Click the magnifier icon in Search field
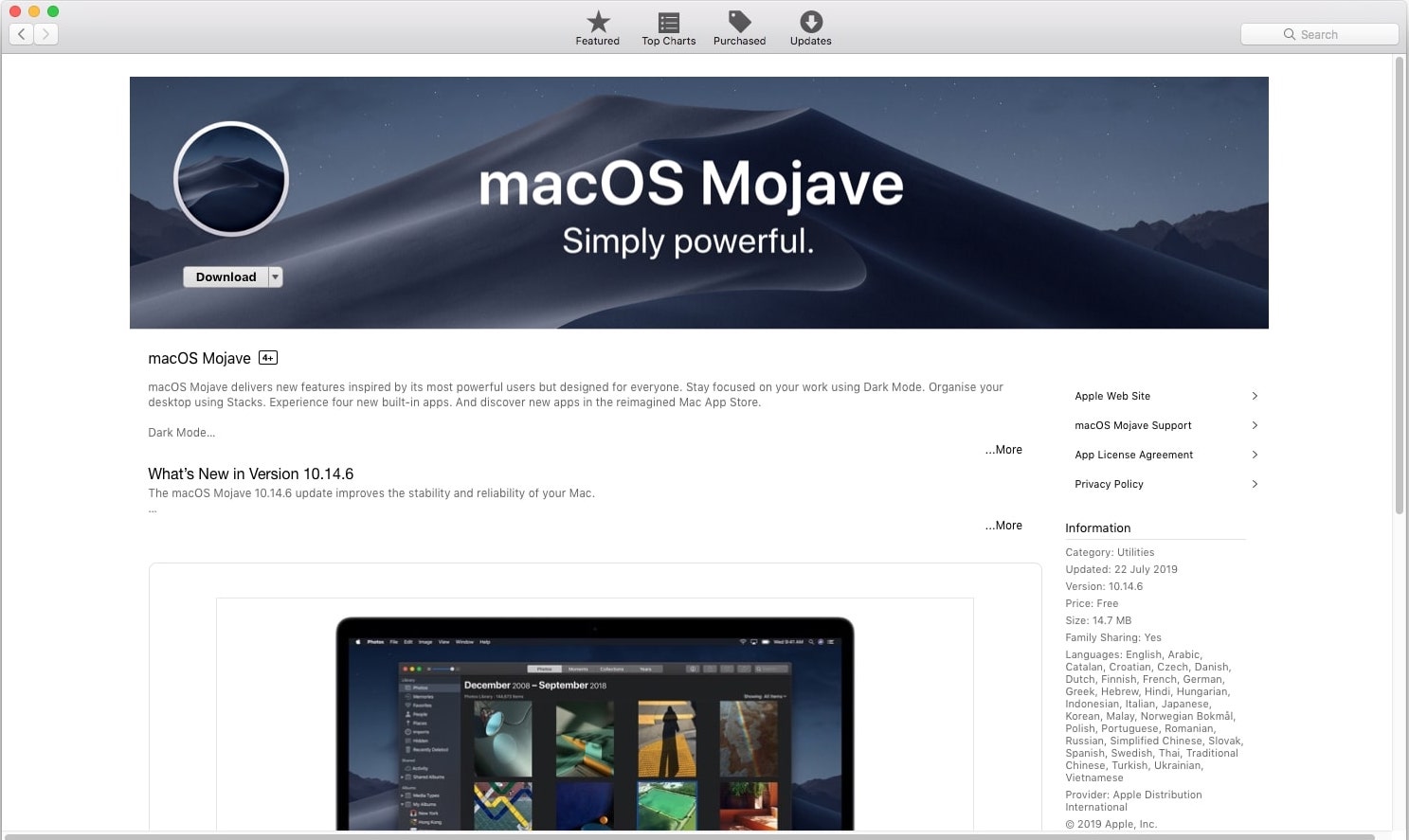 point(1290,34)
